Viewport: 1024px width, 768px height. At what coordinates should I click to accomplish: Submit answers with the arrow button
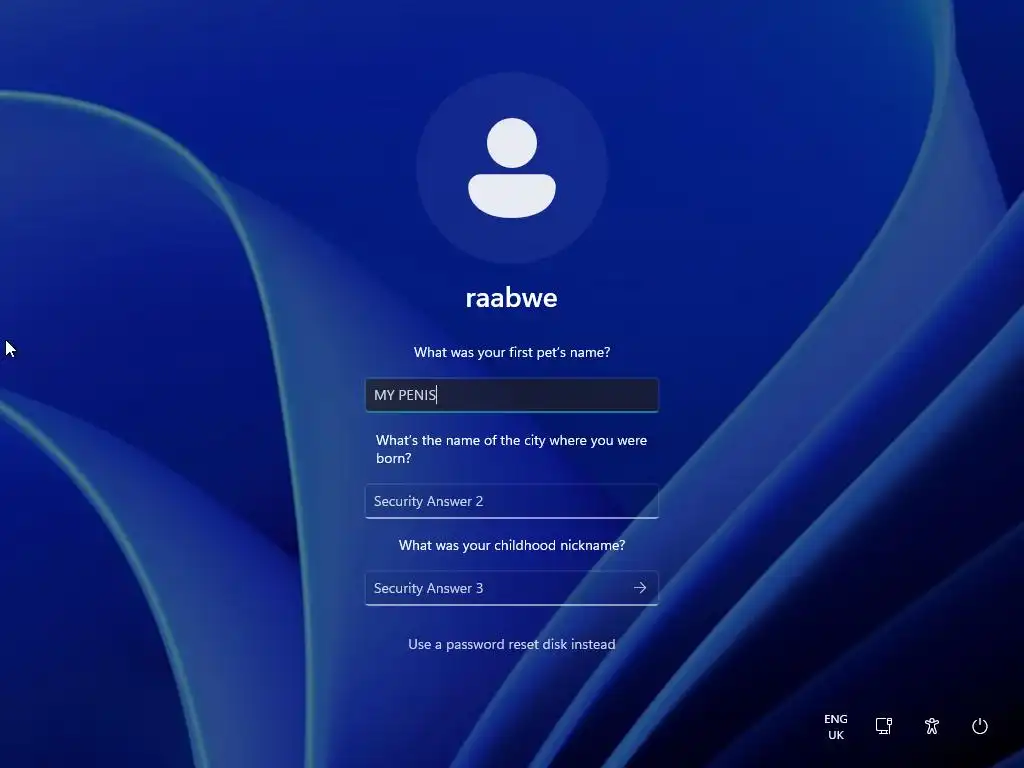click(640, 588)
